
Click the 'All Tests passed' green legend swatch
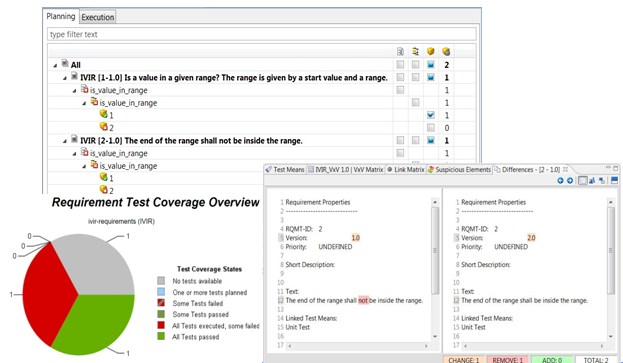(x=161, y=336)
